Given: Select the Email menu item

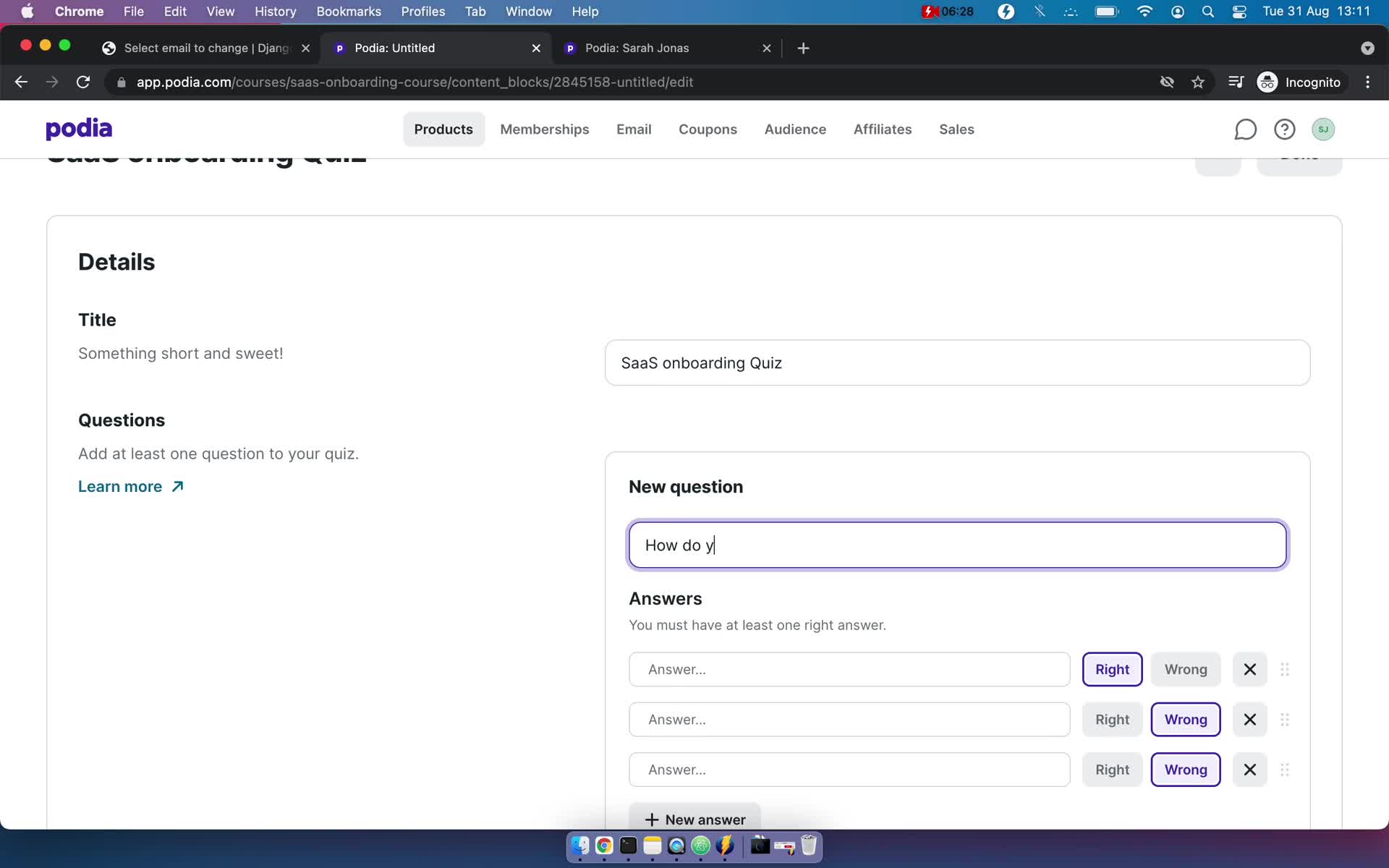Looking at the screenshot, I should click(633, 128).
